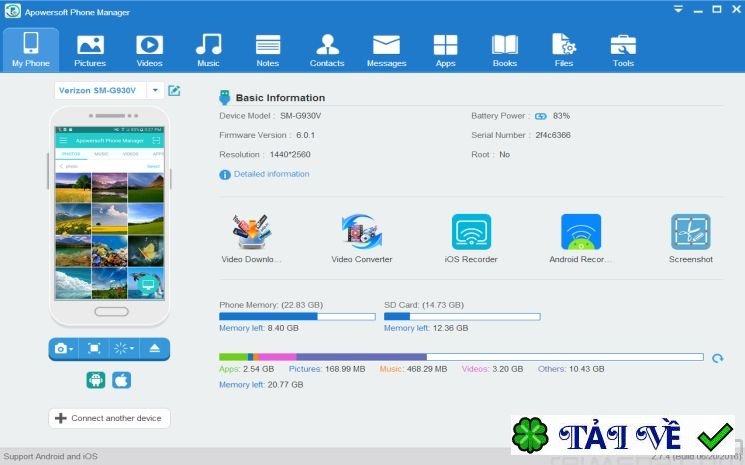Take a phone screenshot with camera button
745x465 pixels.
click(x=60, y=349)
